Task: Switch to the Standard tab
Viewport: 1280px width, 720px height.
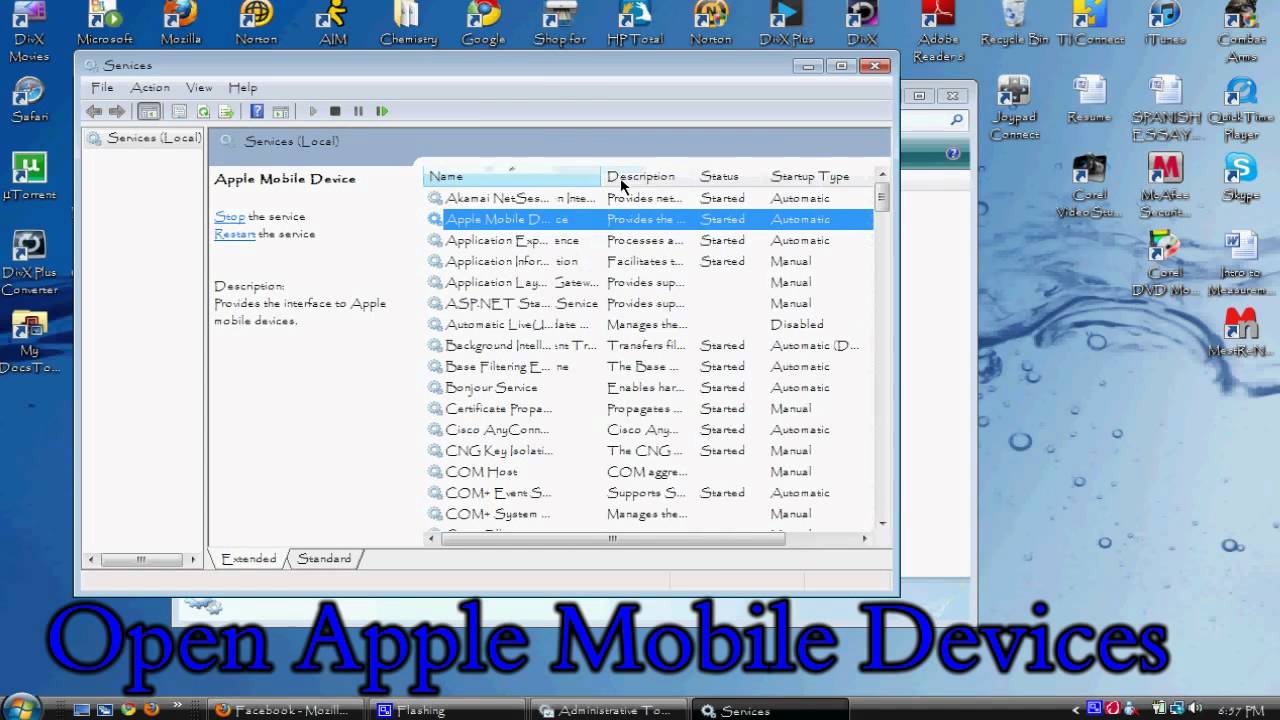Action: click(x=324, y=558)
